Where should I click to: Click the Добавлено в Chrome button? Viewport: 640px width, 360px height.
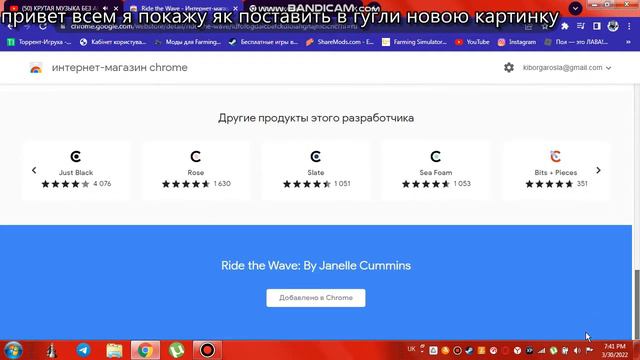(x=316, y=298)
